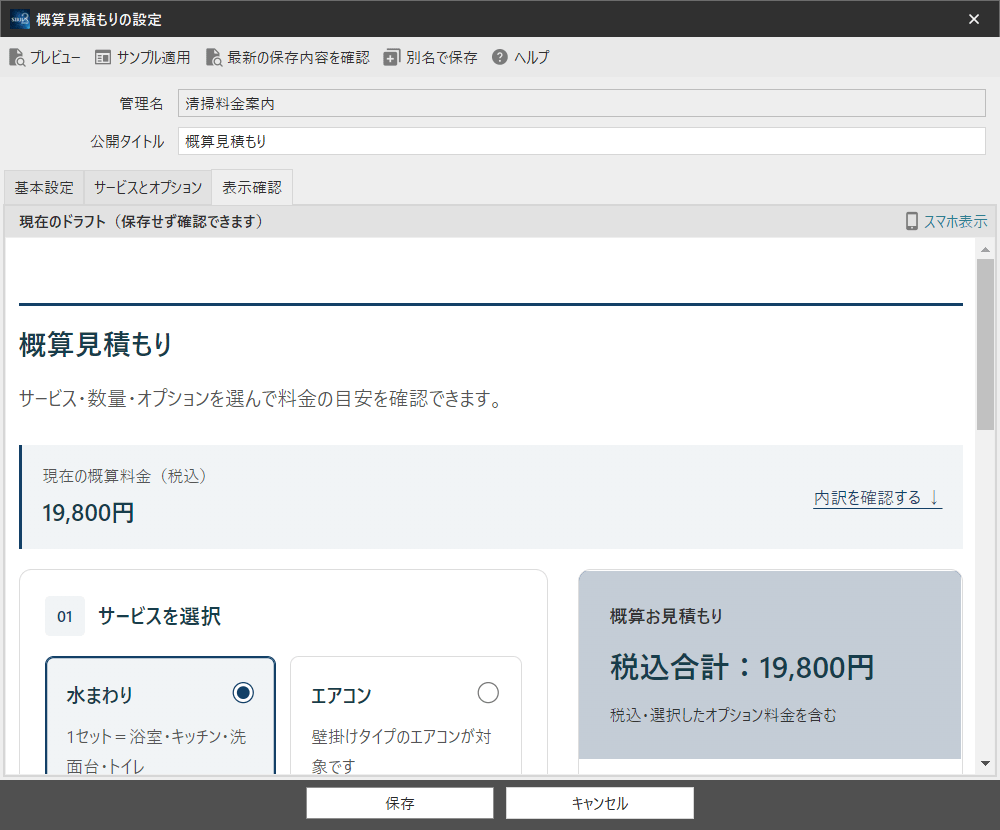Click the 別名で保存 plus icon
This screenshot has height=830, width=1000.
[392, 57]
